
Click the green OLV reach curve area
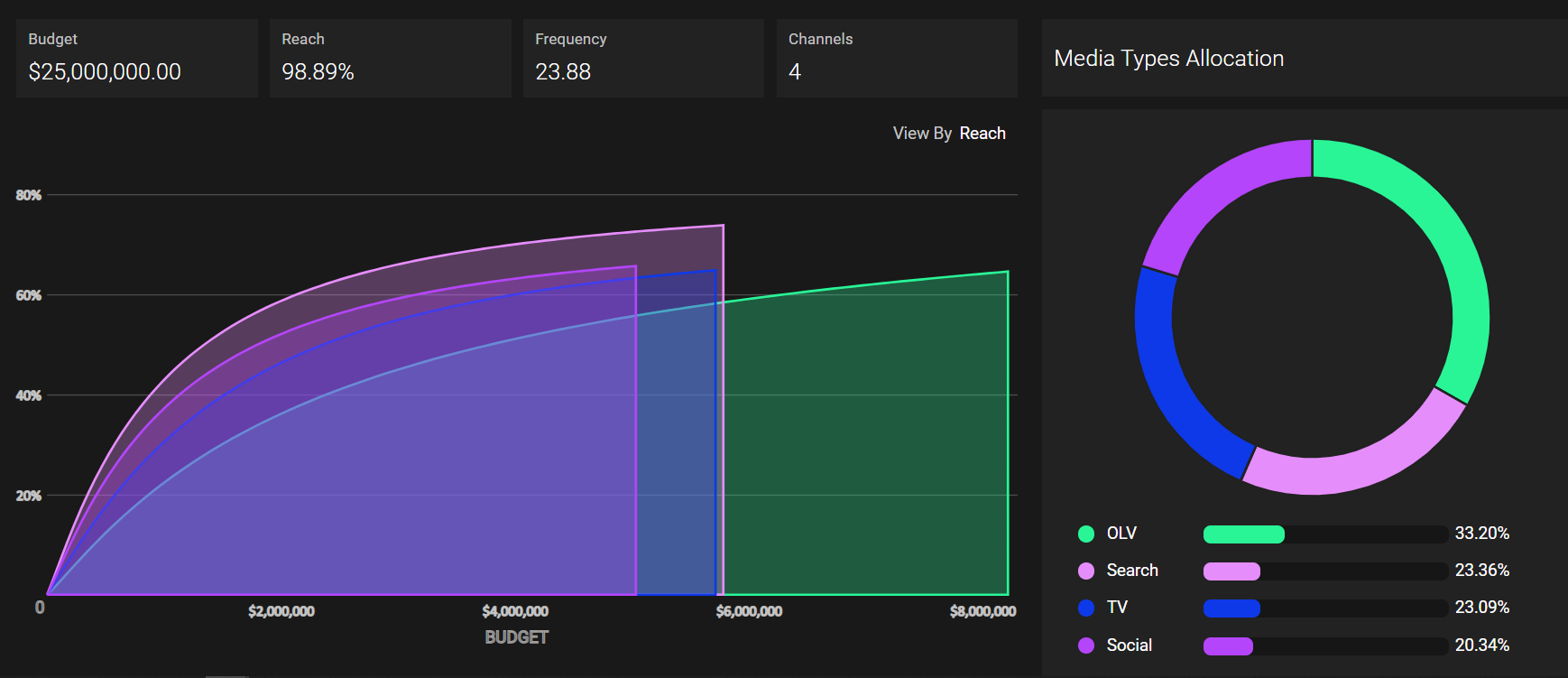(866, 451)
